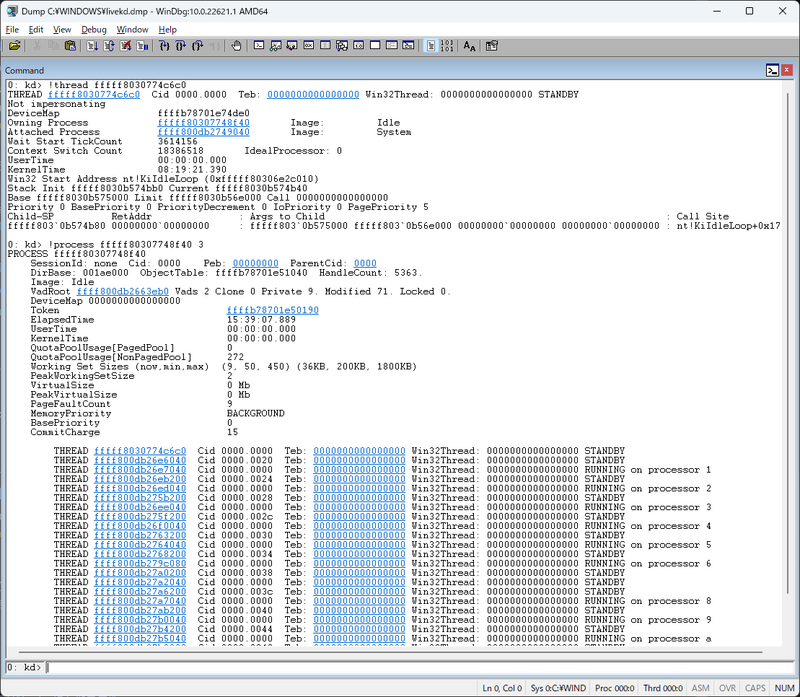This screenshot has height=697, width=800.
Task: Click the 'ElapsedTime' value 15:39:07.889
Action: click(x=261, y=319)
